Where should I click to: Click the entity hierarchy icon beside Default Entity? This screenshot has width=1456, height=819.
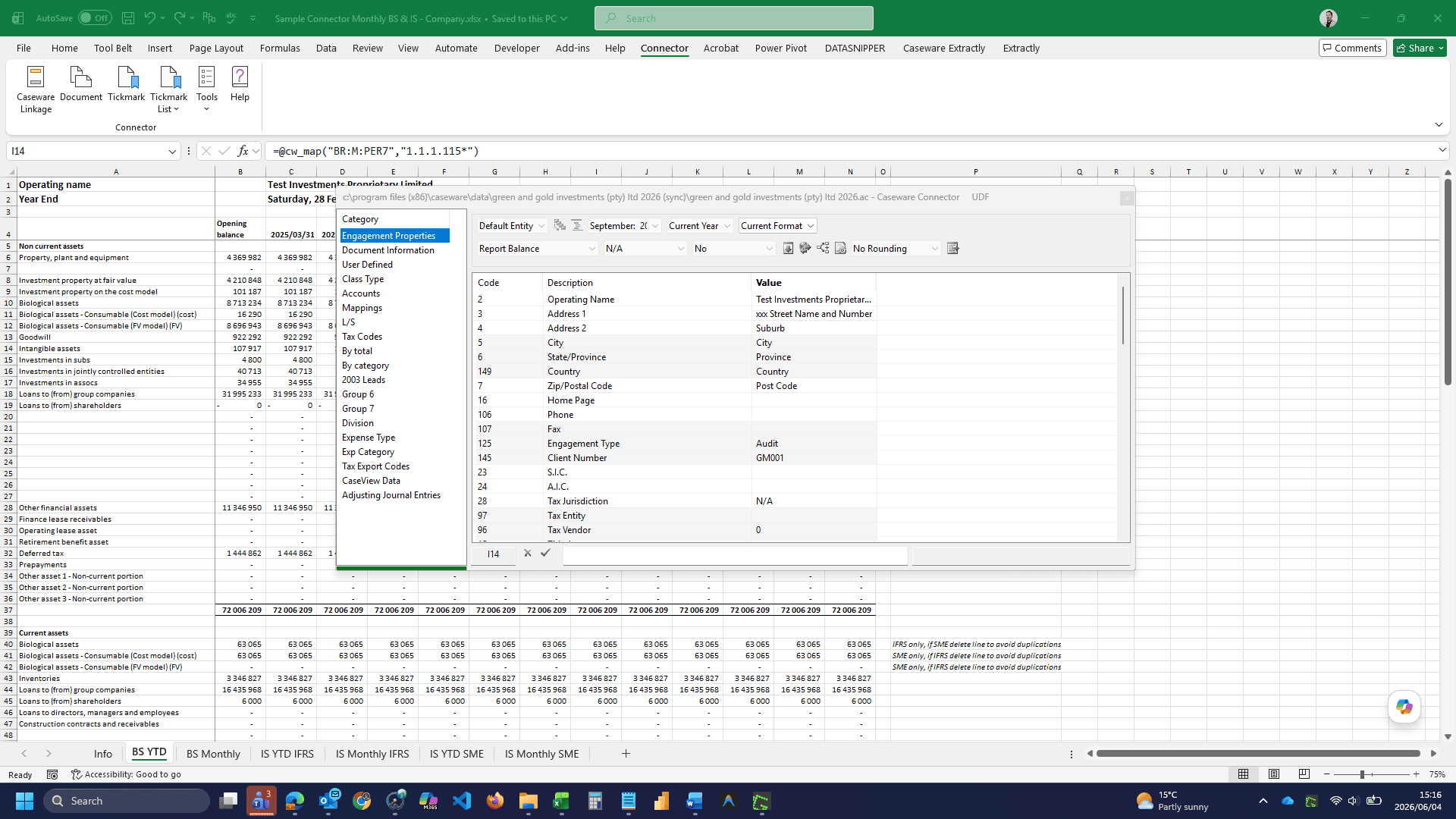(x=560, y=225)
